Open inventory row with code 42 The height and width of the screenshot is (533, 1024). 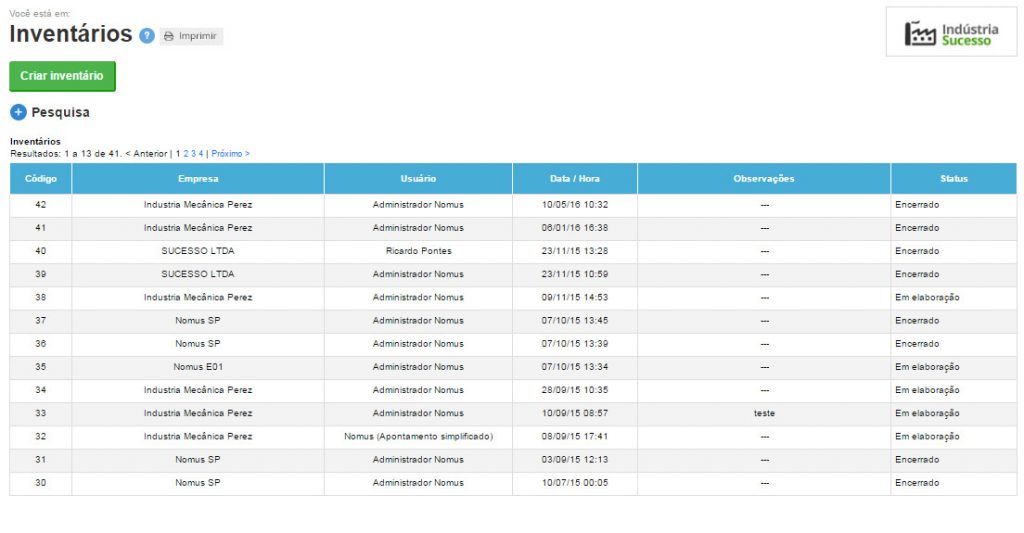point(41,205)
